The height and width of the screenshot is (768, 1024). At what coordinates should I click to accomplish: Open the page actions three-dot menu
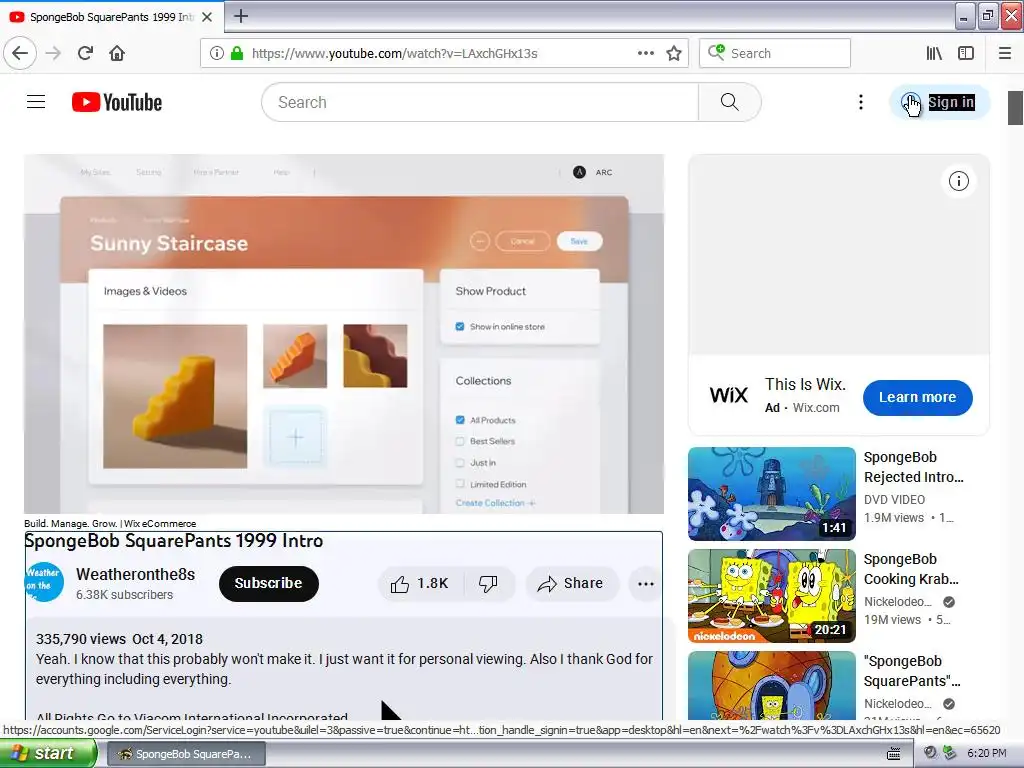click(x=645, y=53)
